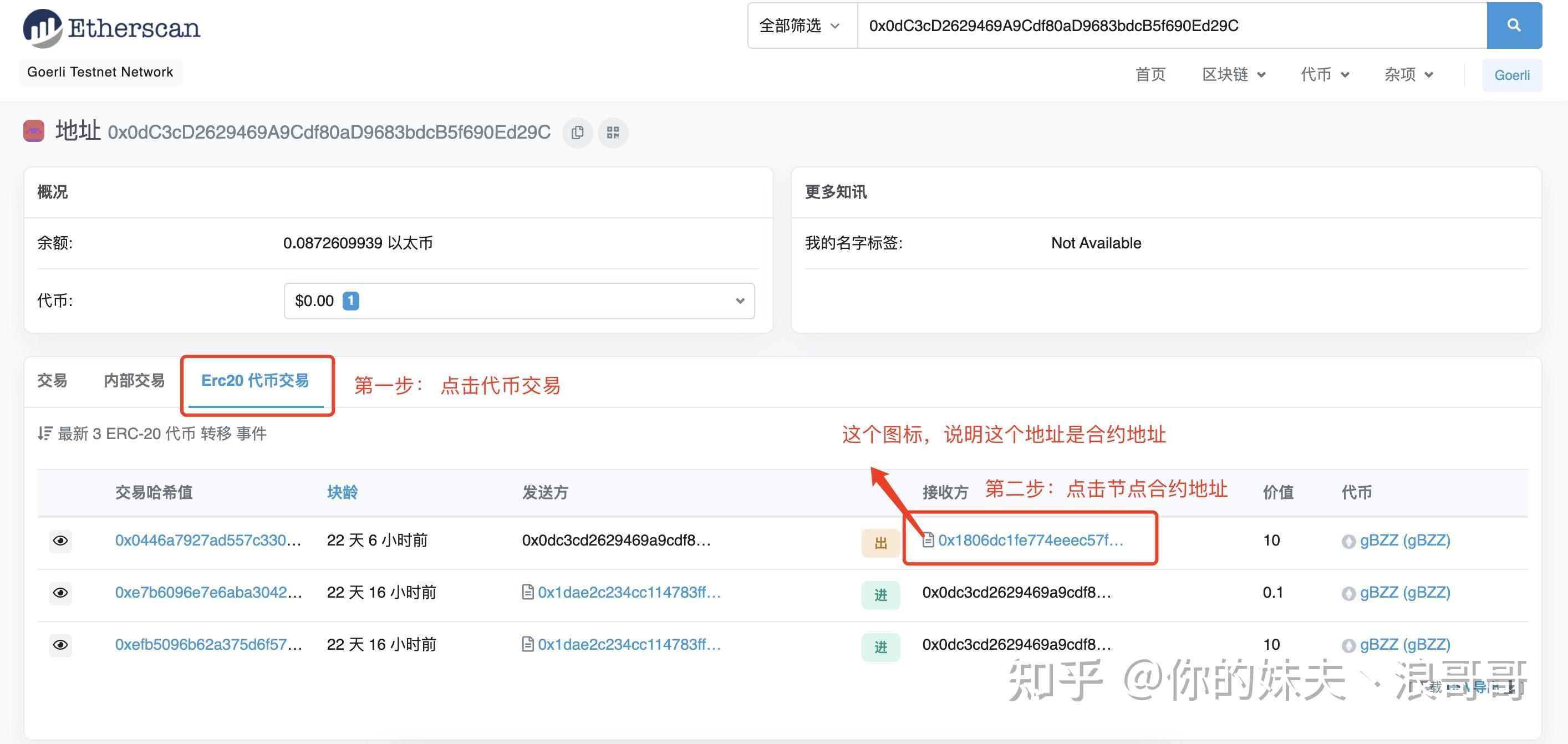This screenshot has width=1568, height=744.
Task: Click the balance 0.0872609939 以太币
Action: [x=358, y=243]
